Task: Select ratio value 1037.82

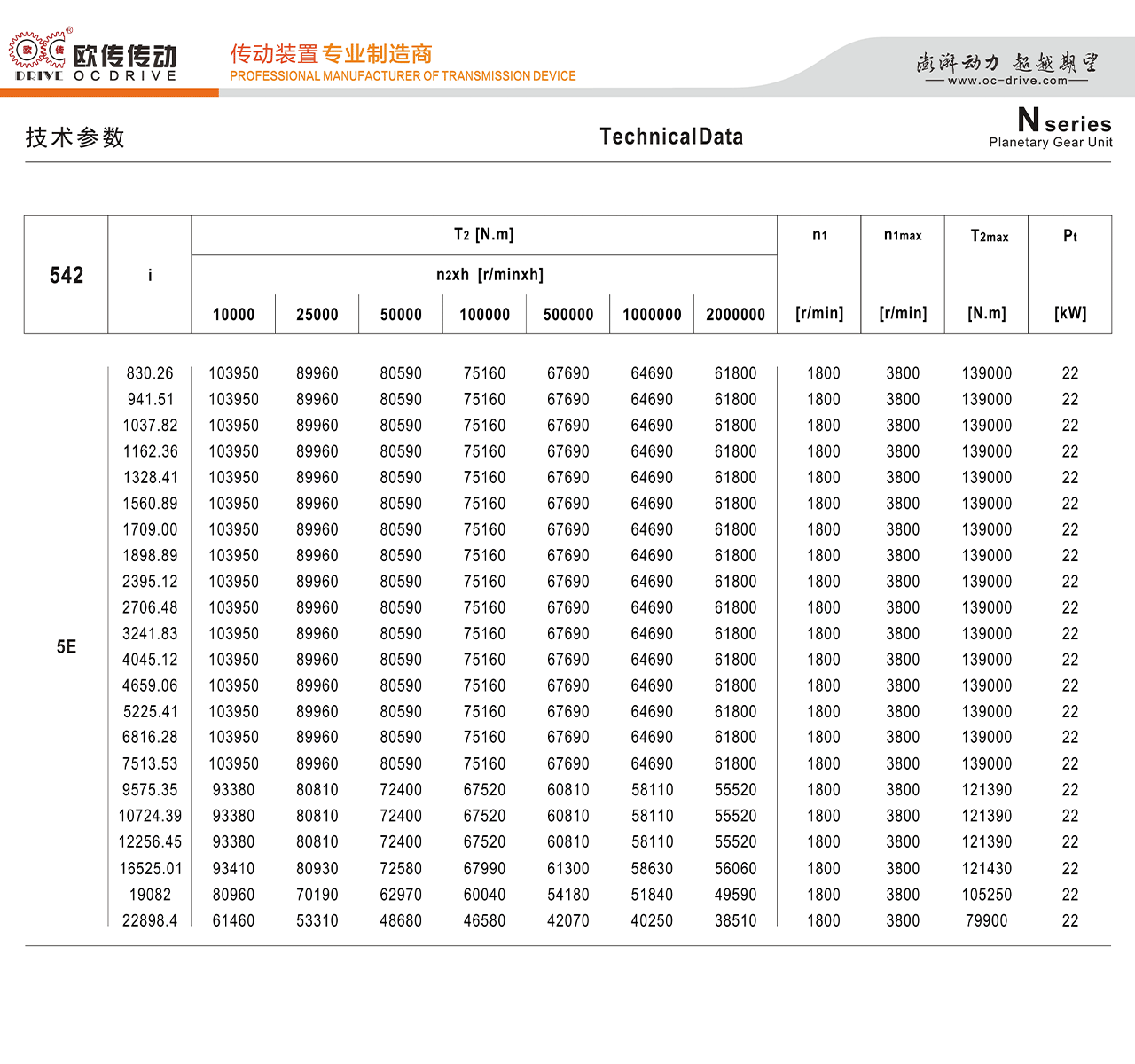Action: (150, 426)
